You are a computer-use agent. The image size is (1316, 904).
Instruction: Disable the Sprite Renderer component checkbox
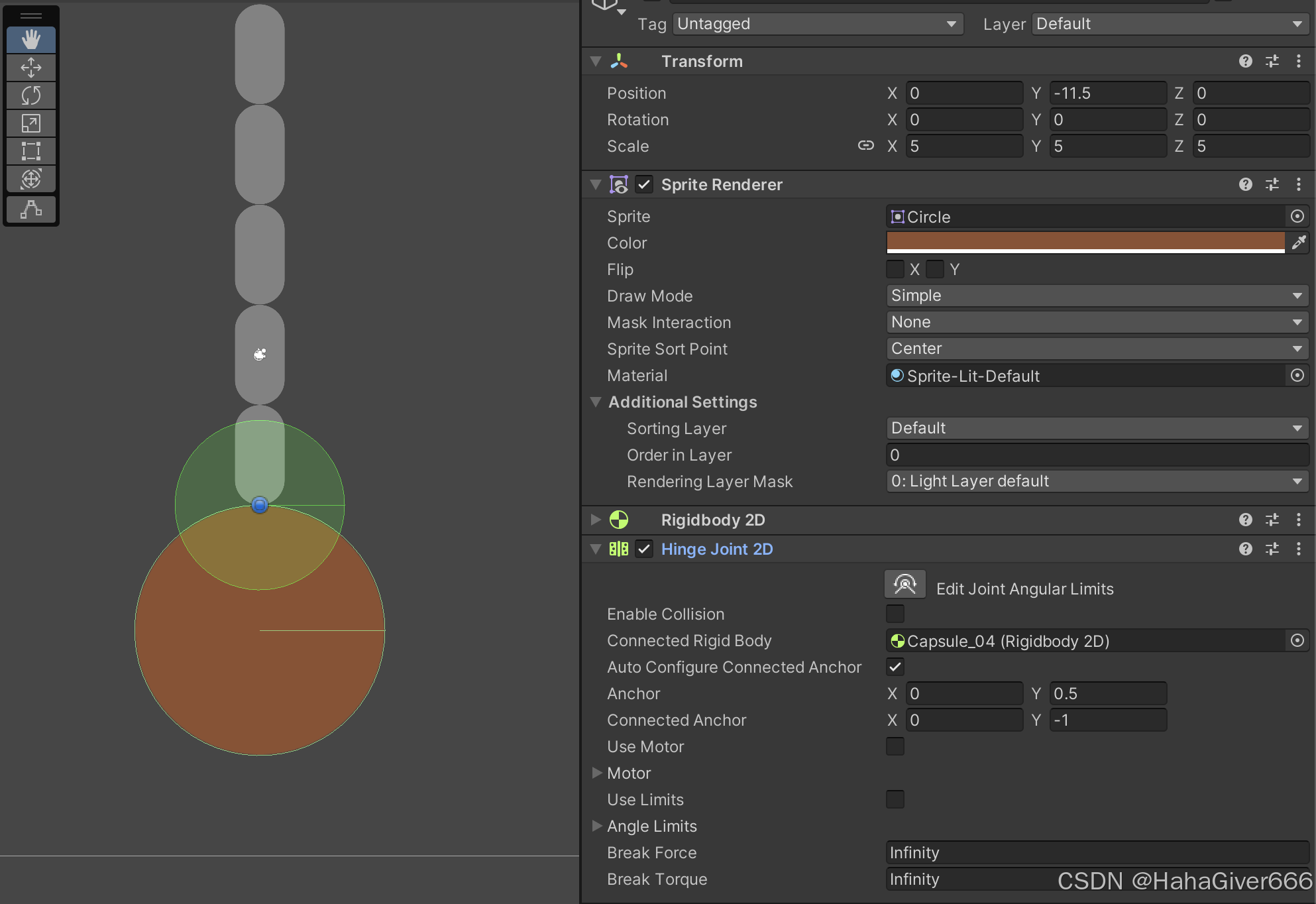(x=643, y=184)
